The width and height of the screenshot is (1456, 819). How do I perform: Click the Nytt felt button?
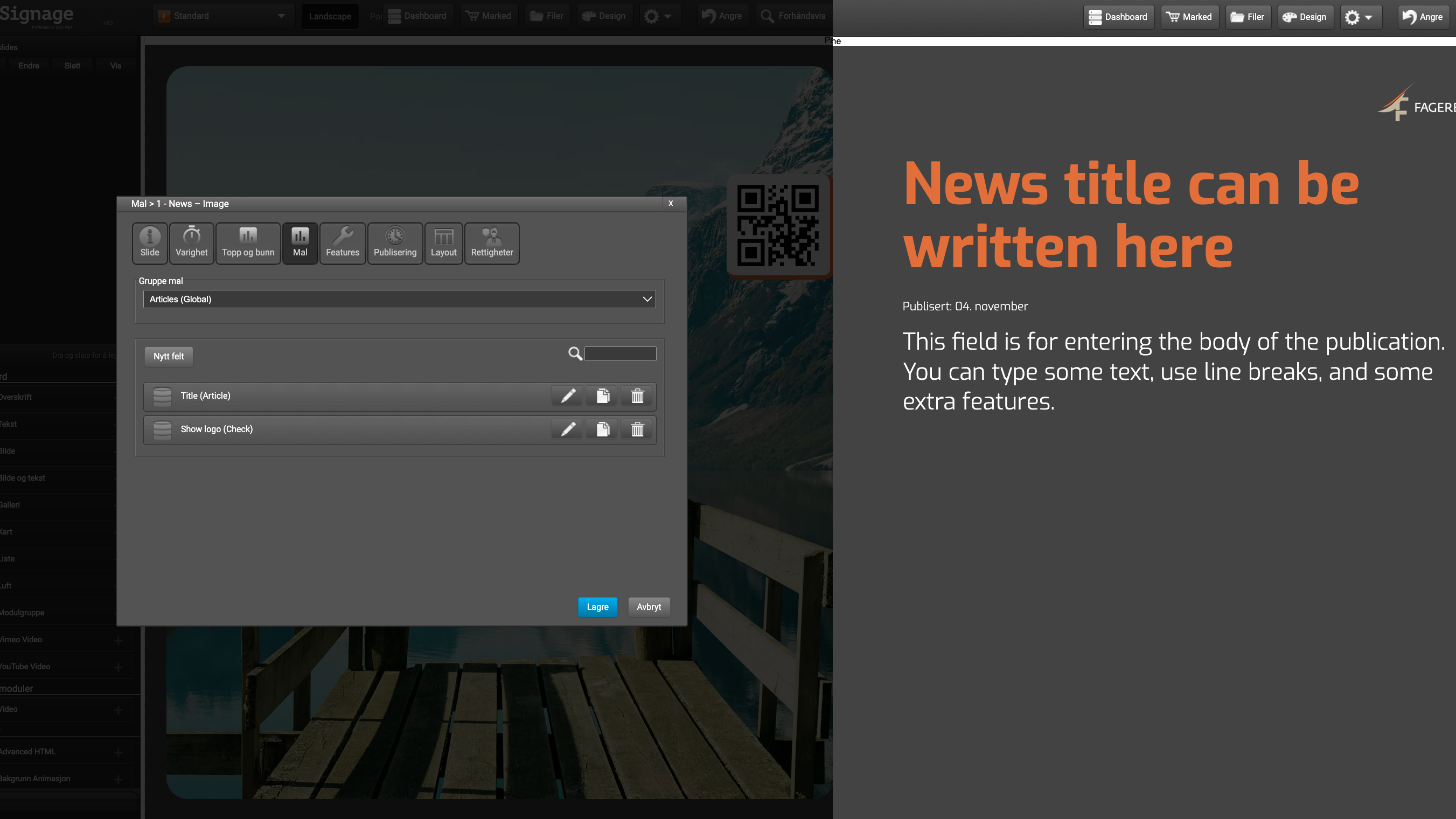[169, 356]
